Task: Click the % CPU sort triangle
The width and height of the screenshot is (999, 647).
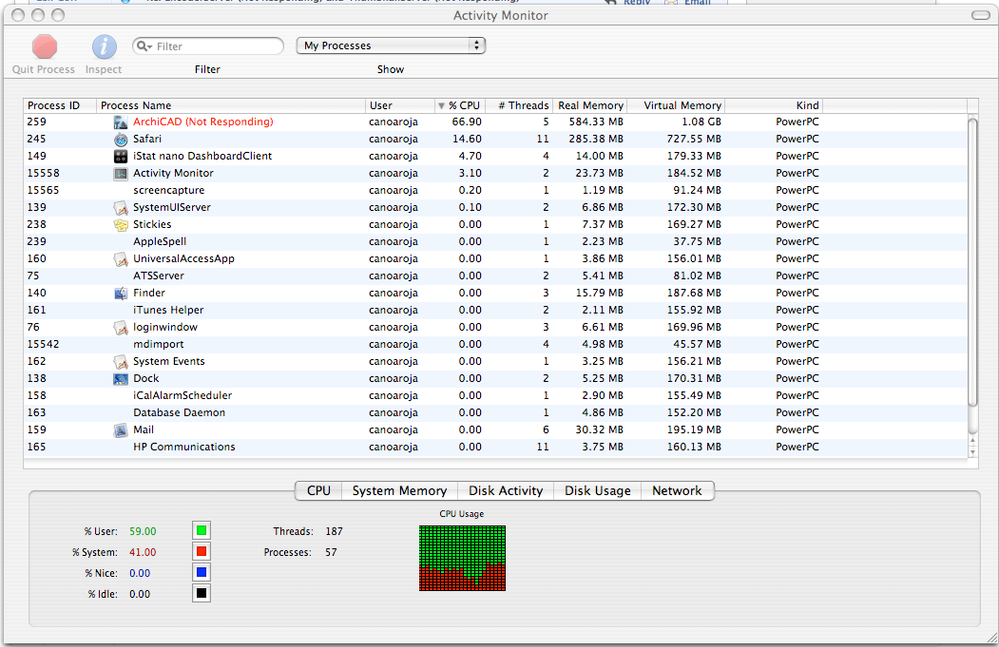Action: pyautogui.click(x=441, y=106)
